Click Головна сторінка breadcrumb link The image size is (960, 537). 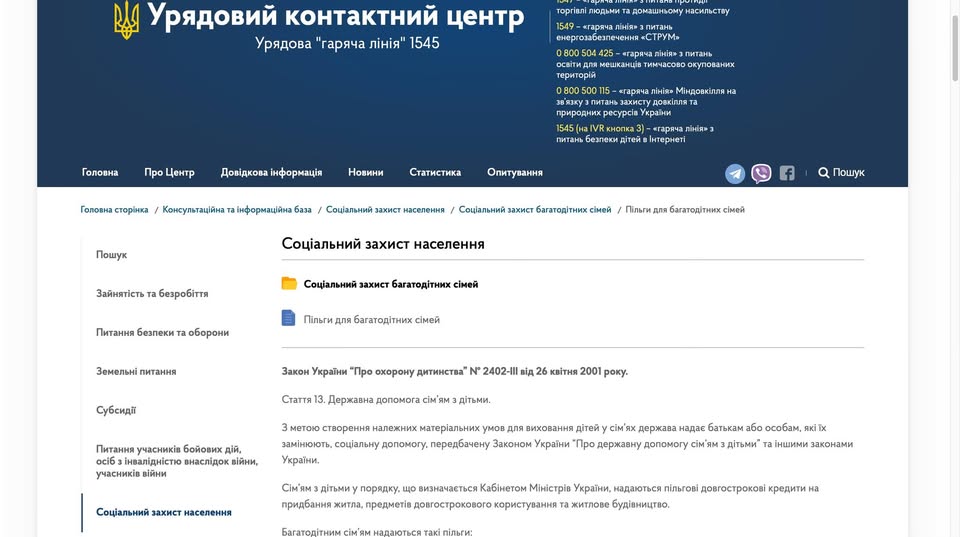click(x=114, y=210)
